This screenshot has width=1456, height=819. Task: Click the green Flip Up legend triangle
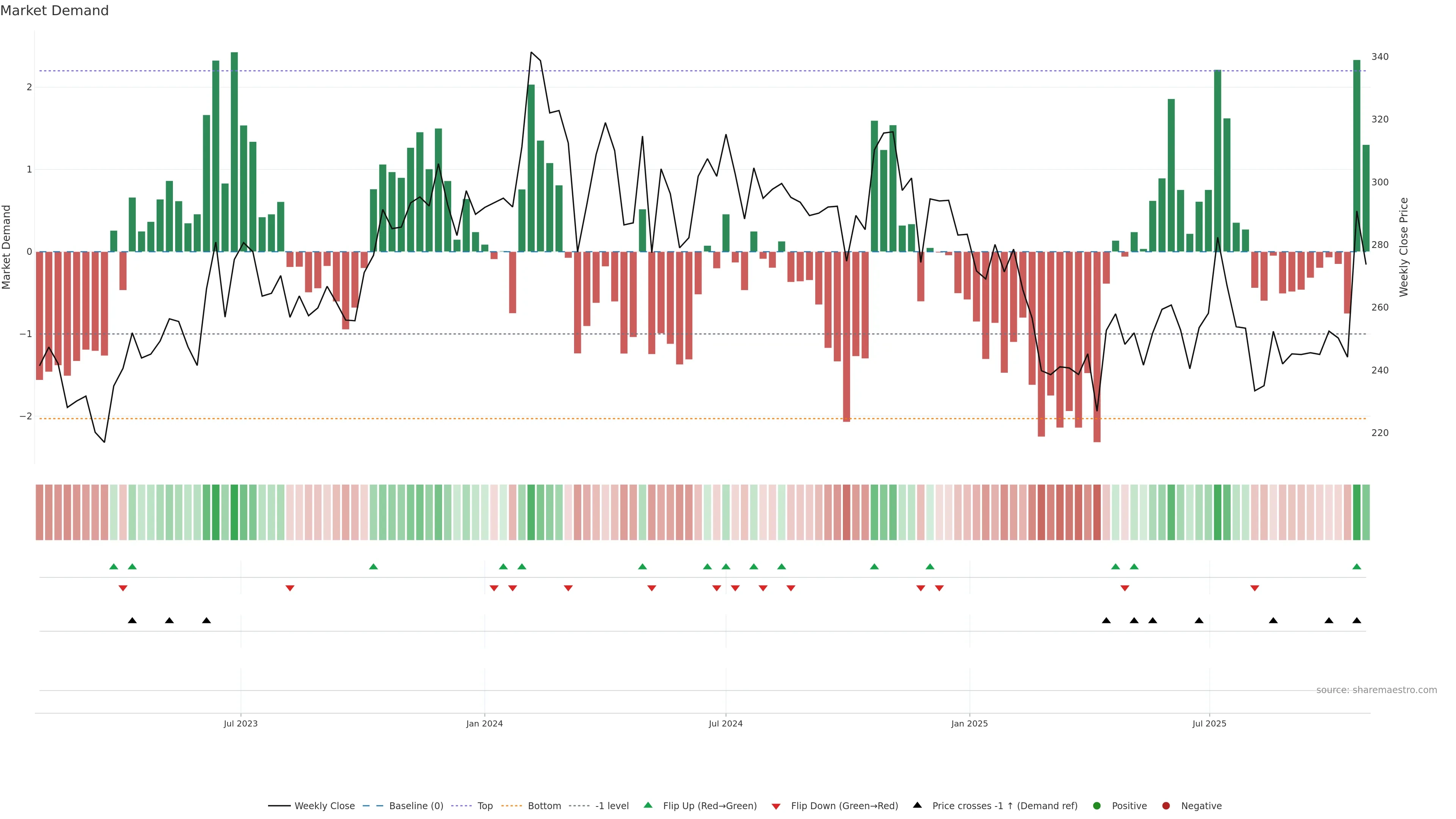tap(648, 805)
